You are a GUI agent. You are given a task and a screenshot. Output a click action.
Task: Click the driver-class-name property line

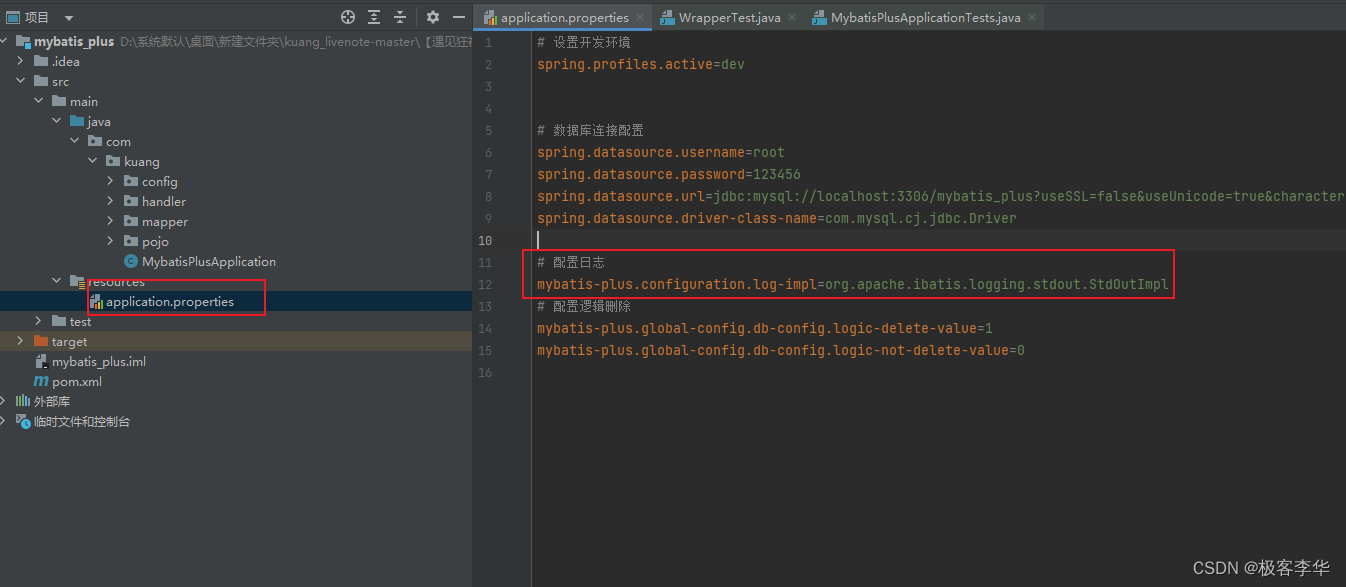[777, 218]
